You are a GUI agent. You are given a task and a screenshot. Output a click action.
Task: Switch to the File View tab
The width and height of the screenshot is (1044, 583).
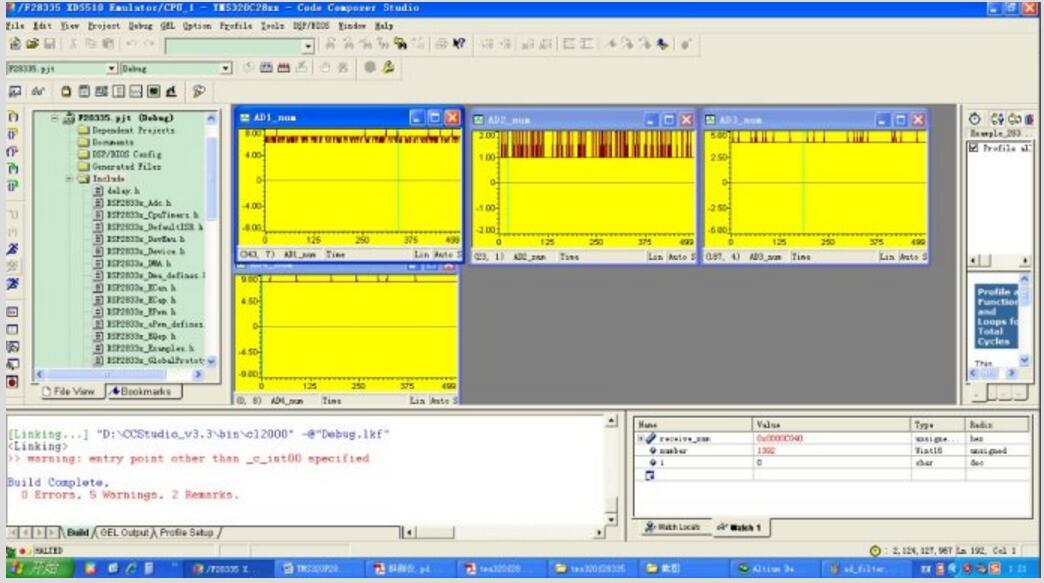coord(69,391)
